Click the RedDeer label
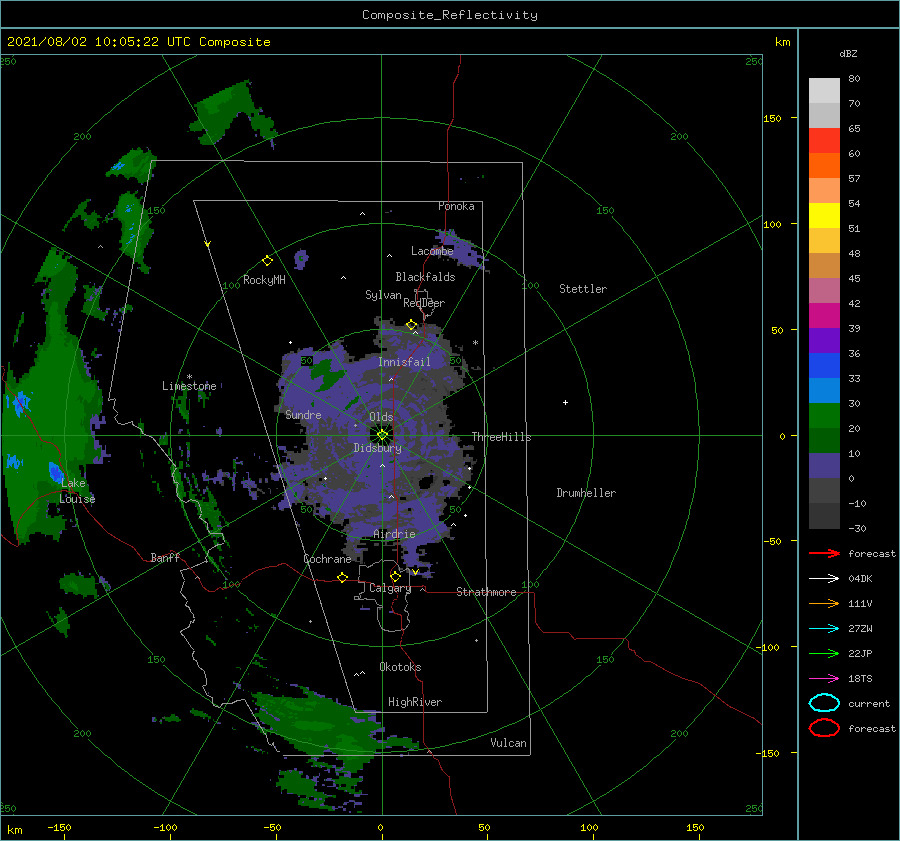900x841 pixels. point(424,303)
